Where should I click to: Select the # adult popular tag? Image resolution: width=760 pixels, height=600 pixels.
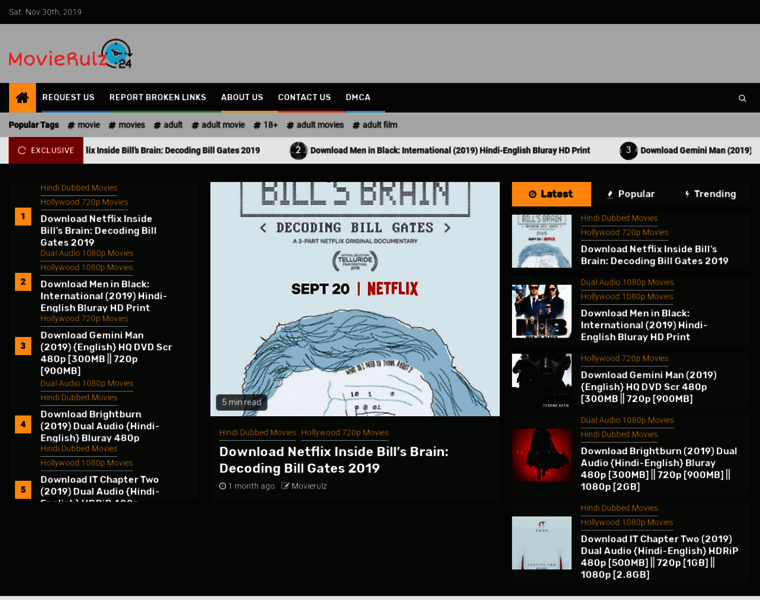[x=168, y=125]
